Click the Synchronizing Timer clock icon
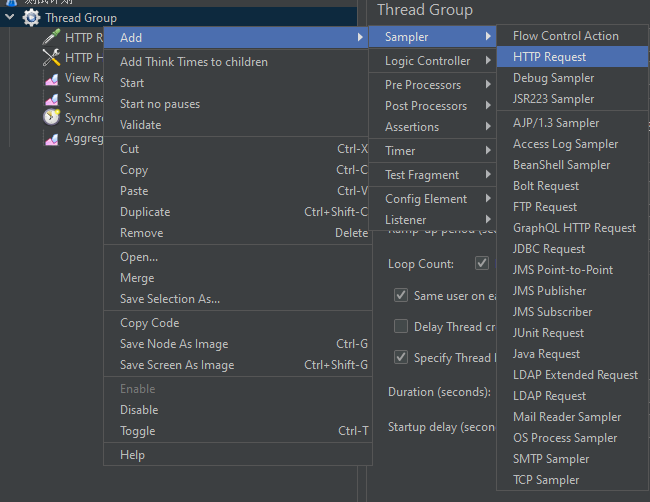 pos(51,118)
